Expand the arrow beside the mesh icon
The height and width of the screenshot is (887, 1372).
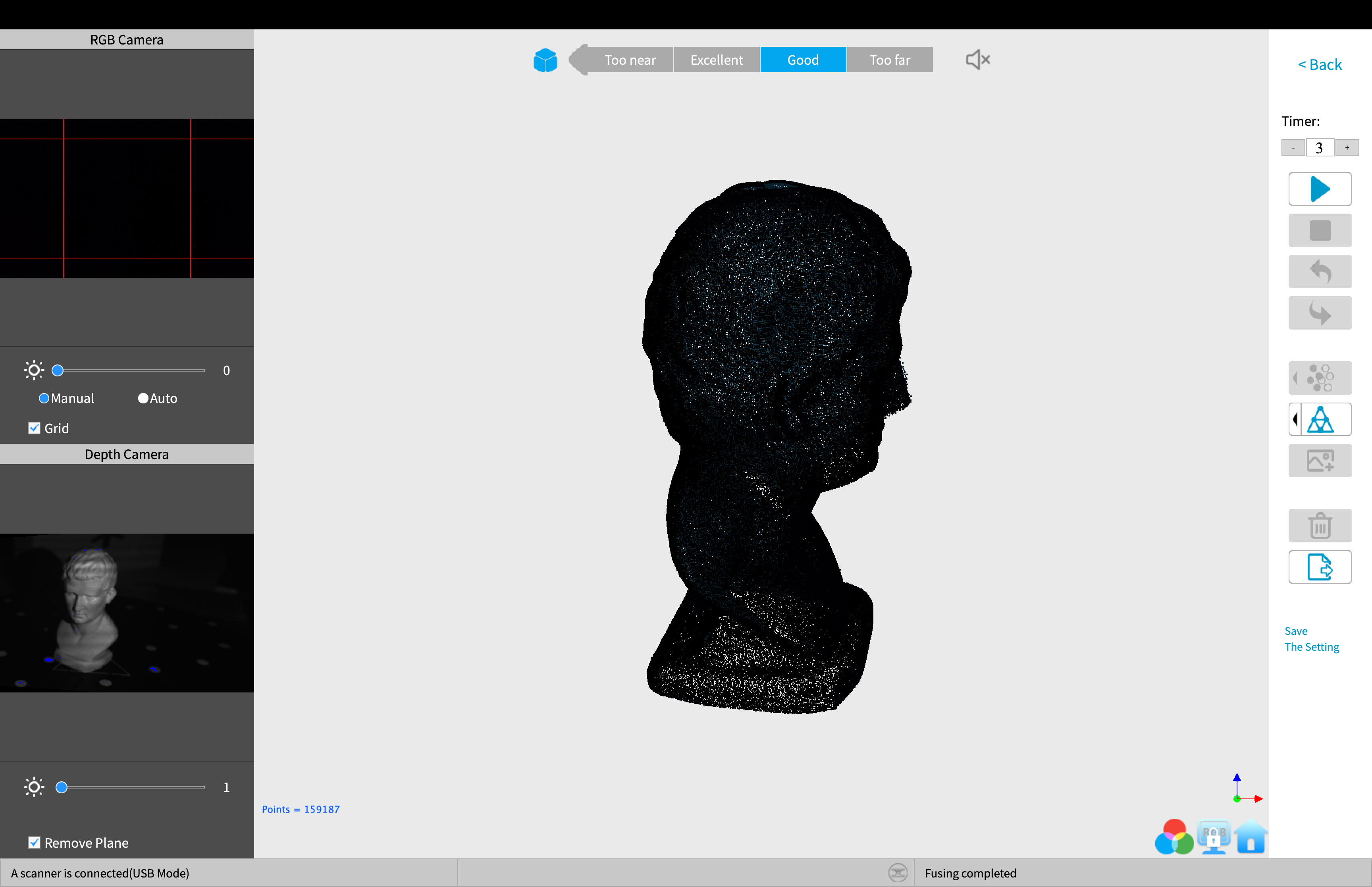tap(1295, 419)
